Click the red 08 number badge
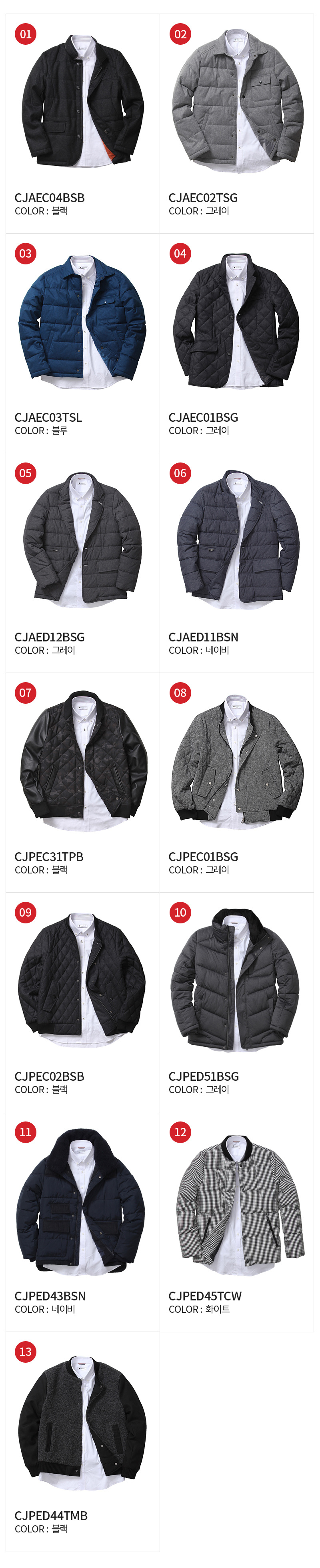The image size is (320, 1568). click(180, 693)
